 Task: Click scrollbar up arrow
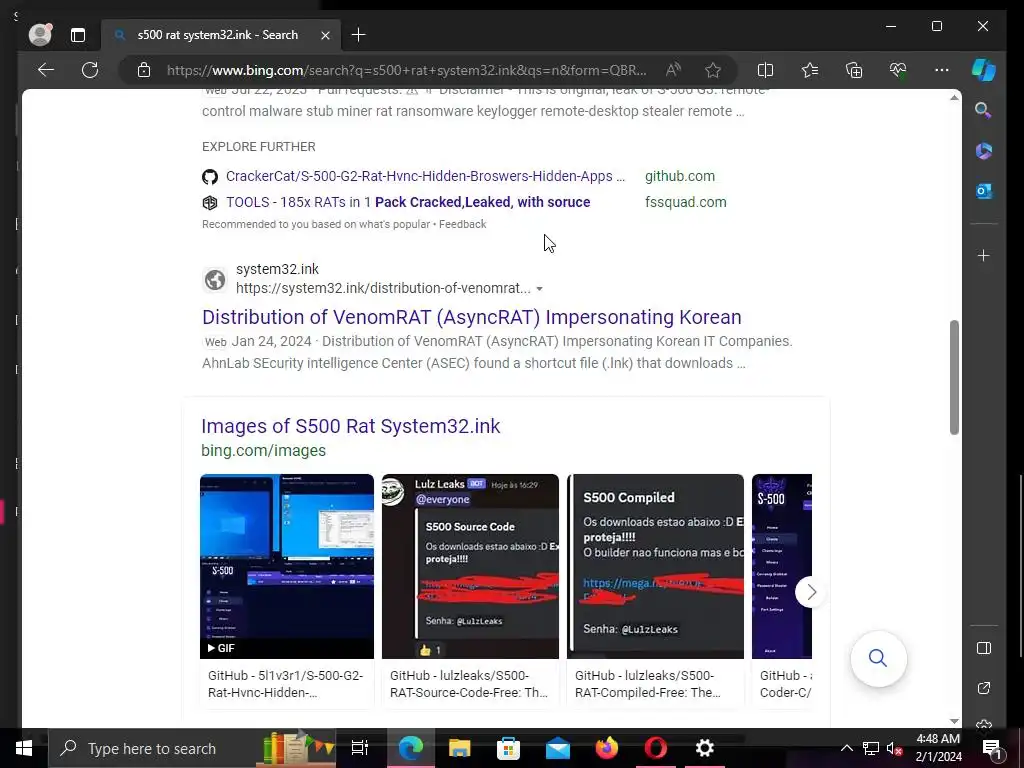click(954, 97)
